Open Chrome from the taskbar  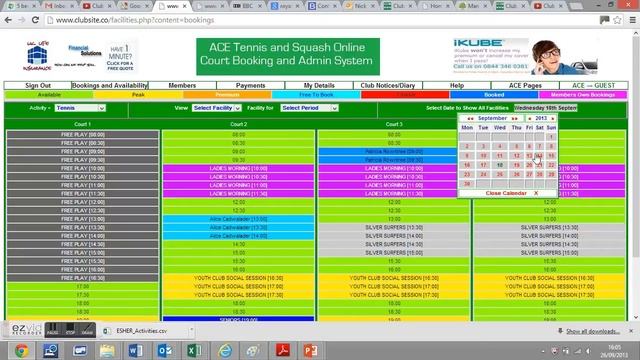(21, 351)
